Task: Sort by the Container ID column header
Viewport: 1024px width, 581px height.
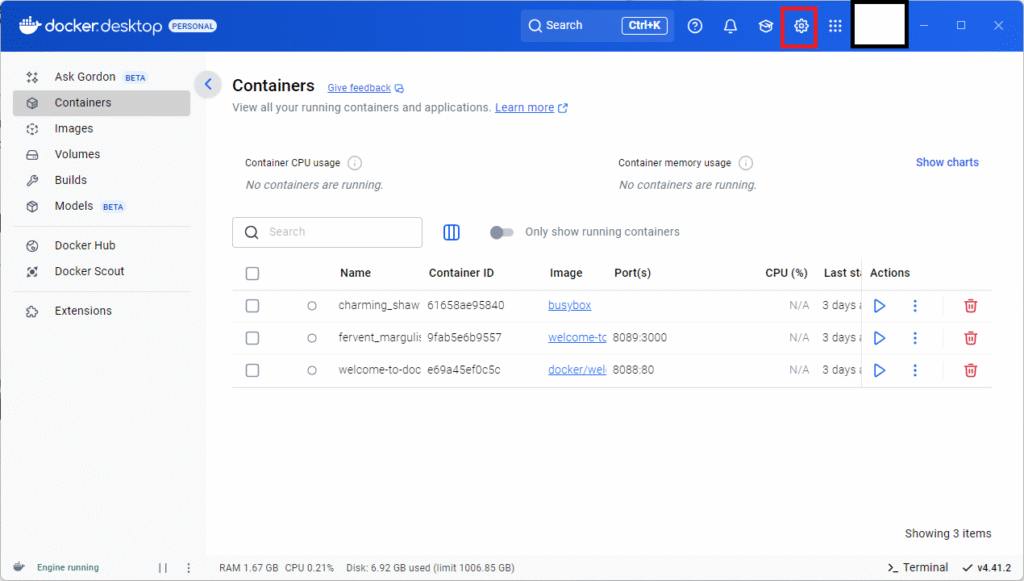Action: [x=461, y=273]
